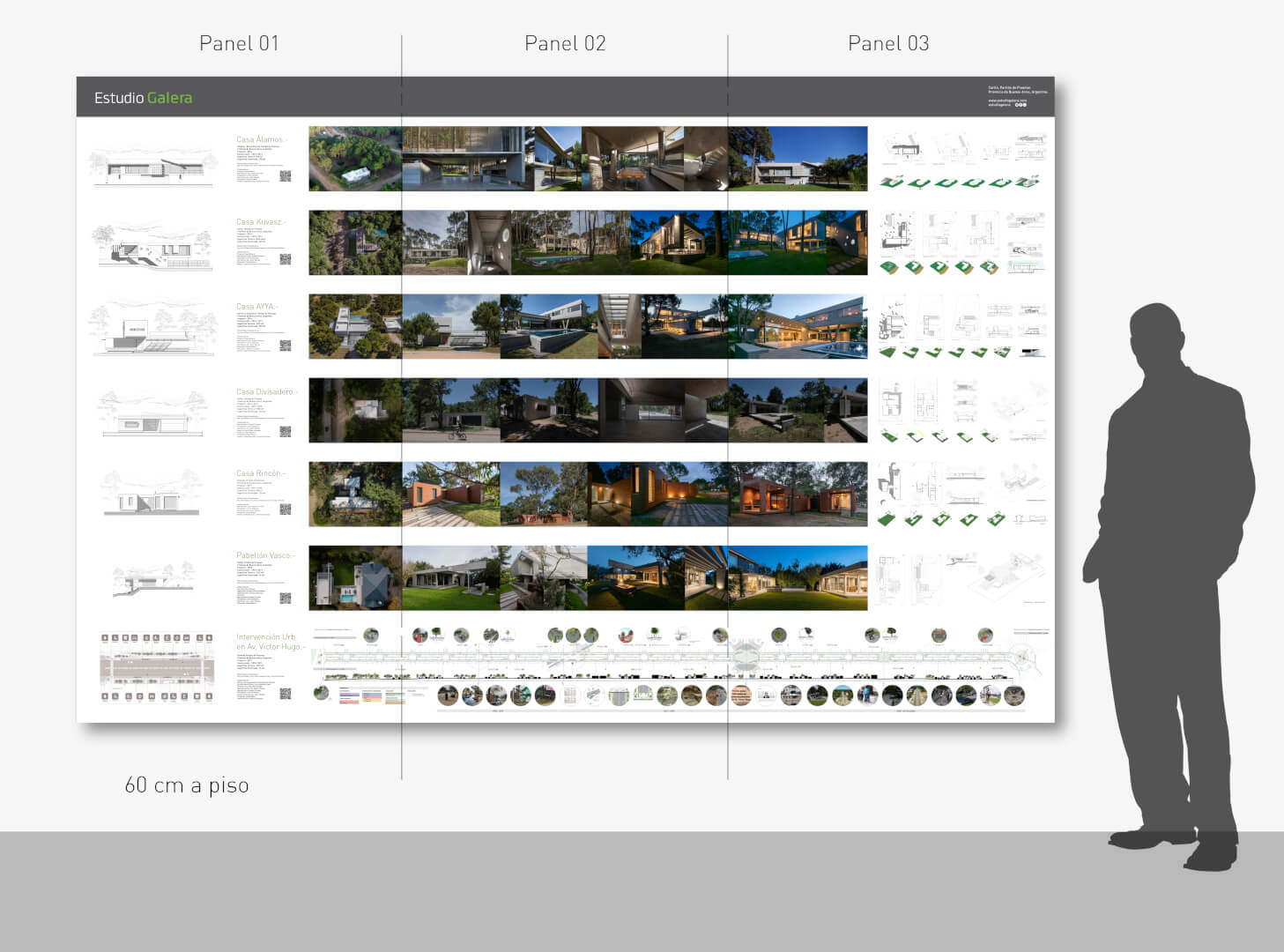Click the Estudio Galera logo
This screenshot has height=952, width=1284.
pyautogui.click(x=143, y=98)
